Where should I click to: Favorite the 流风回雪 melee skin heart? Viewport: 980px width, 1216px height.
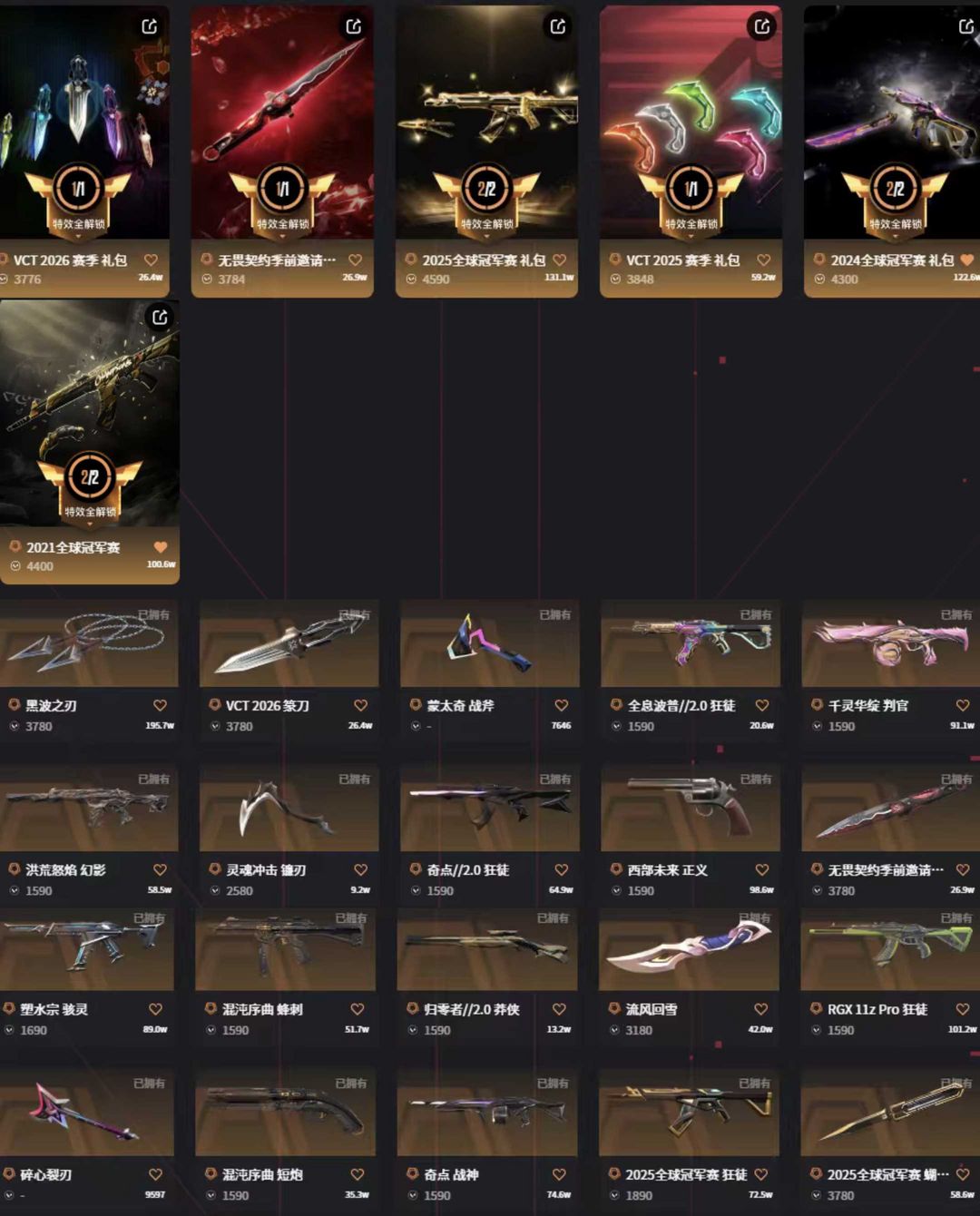coord(760,1009)
